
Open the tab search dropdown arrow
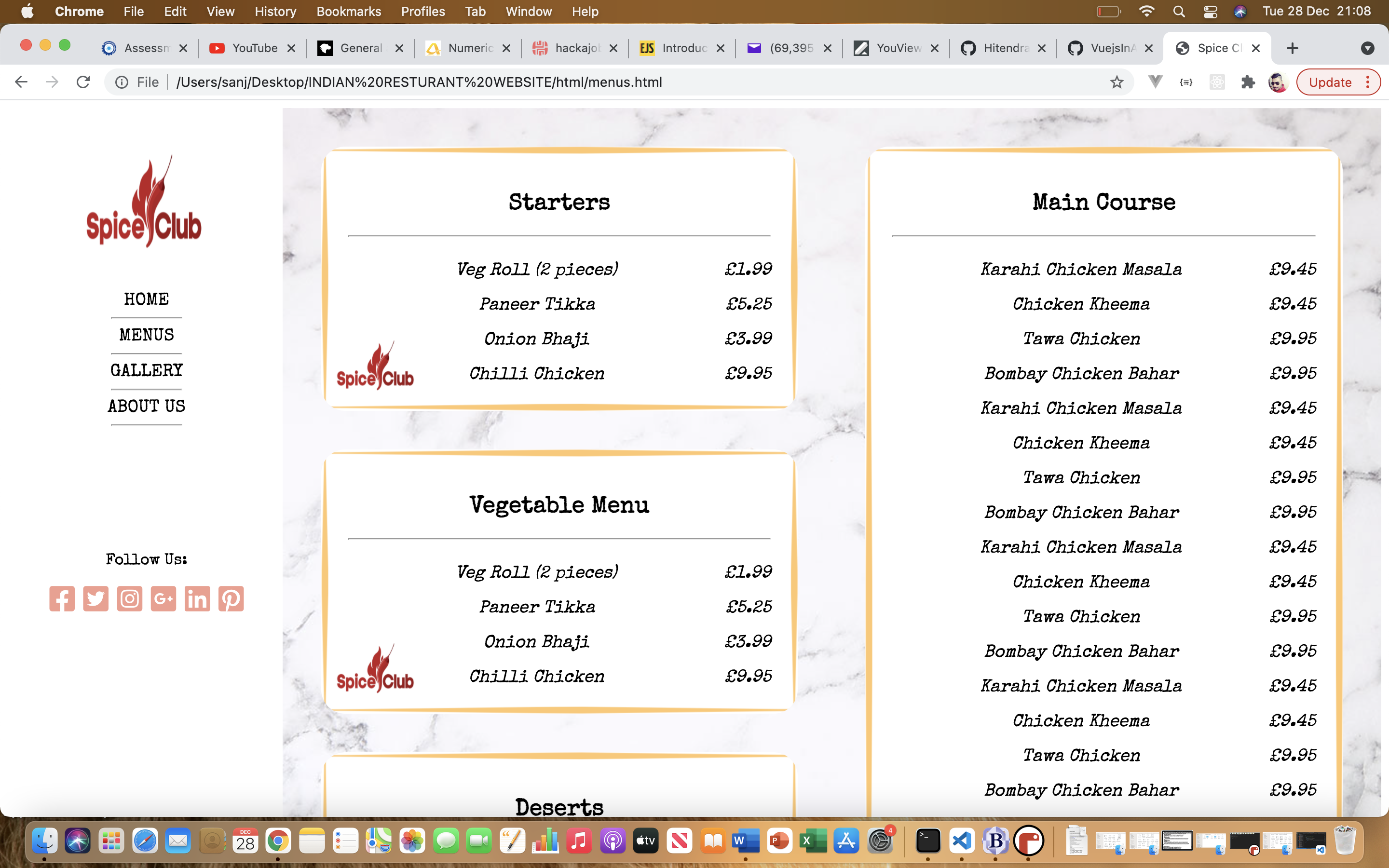[1368, 48]
